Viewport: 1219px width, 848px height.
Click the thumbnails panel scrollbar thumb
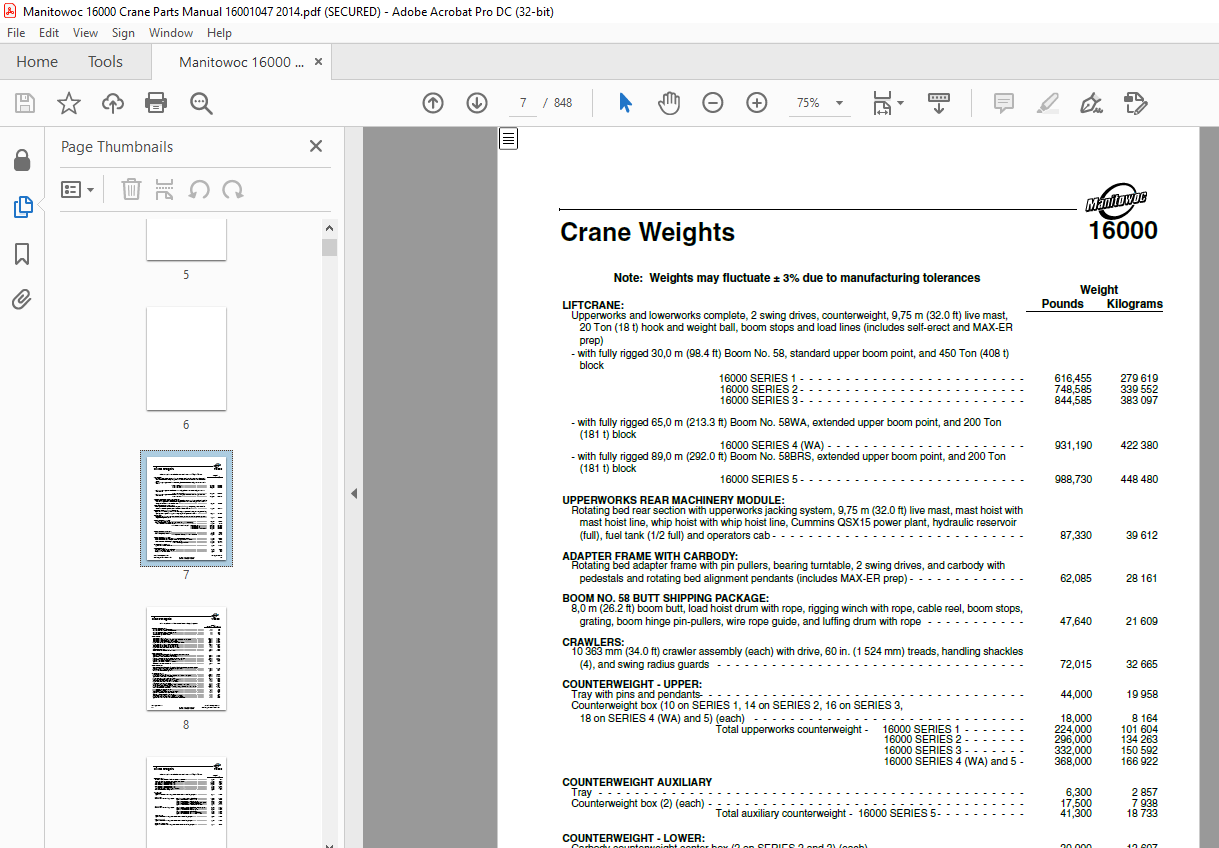click(x=329, y=247)
